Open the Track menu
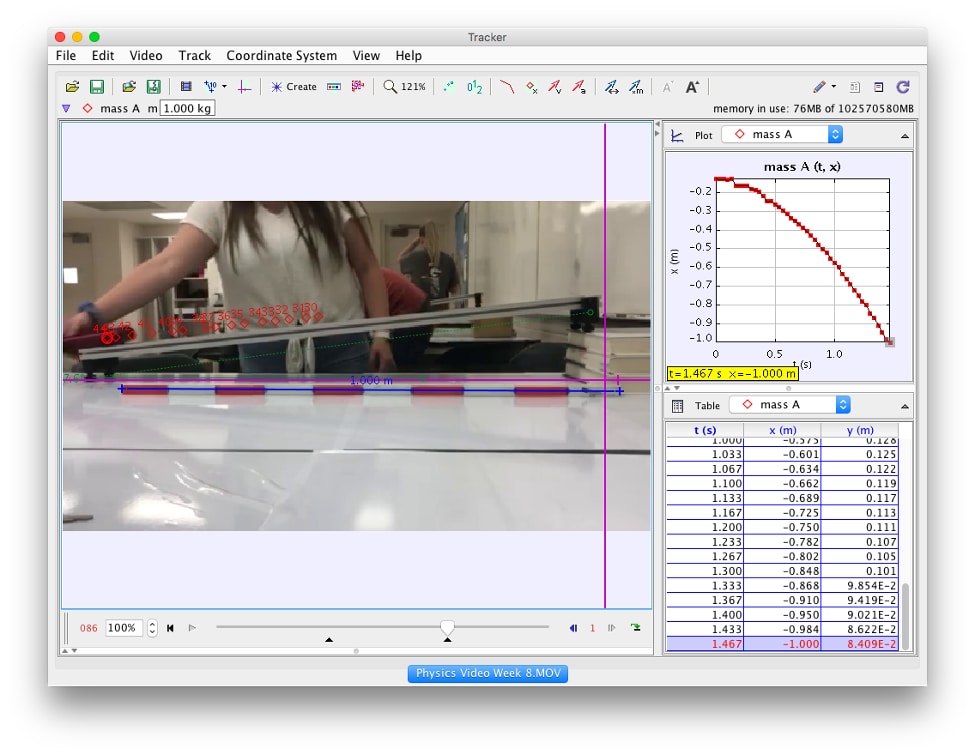 point(194,55)
